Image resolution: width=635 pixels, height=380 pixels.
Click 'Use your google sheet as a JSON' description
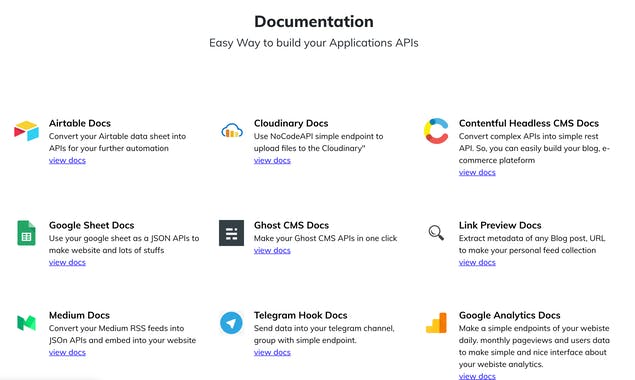(124, 244)
